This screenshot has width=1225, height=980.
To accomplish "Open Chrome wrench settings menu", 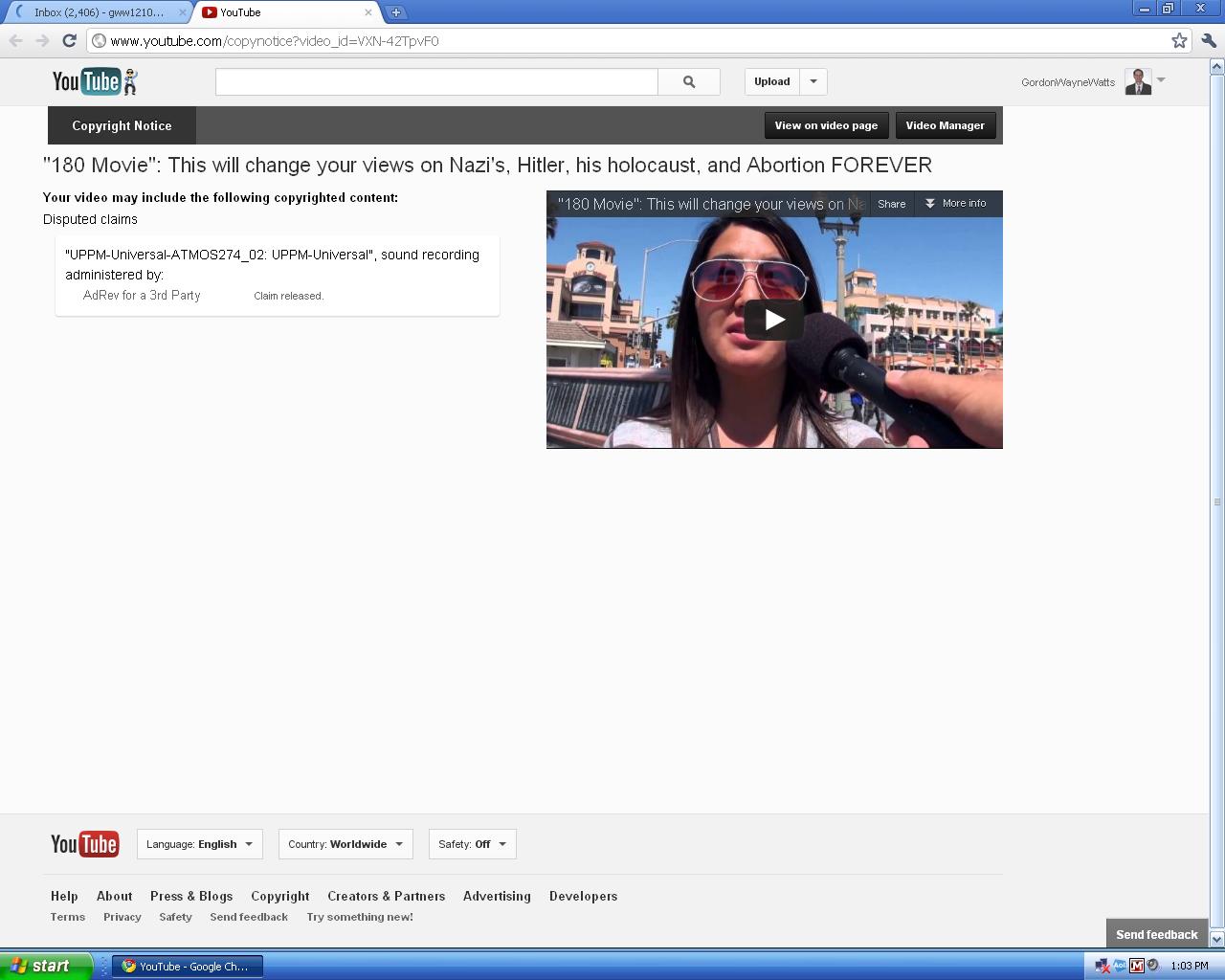I will point(1208,40).
